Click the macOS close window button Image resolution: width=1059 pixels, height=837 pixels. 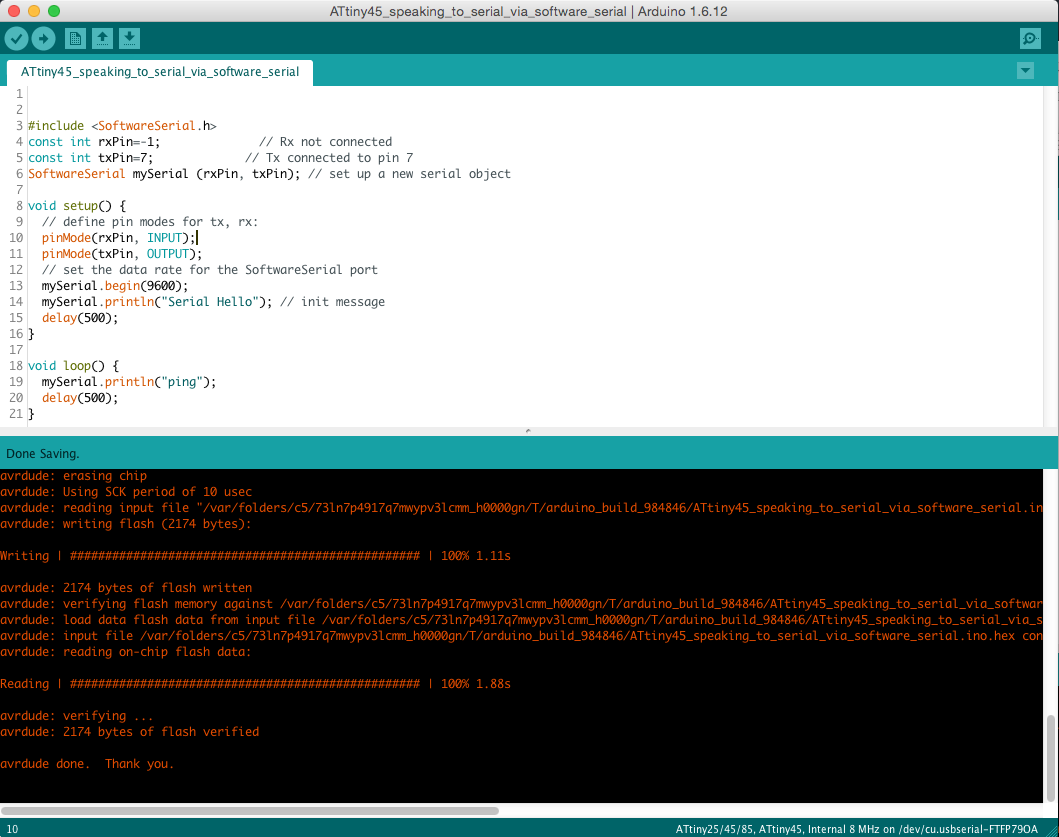coord(14,11)
